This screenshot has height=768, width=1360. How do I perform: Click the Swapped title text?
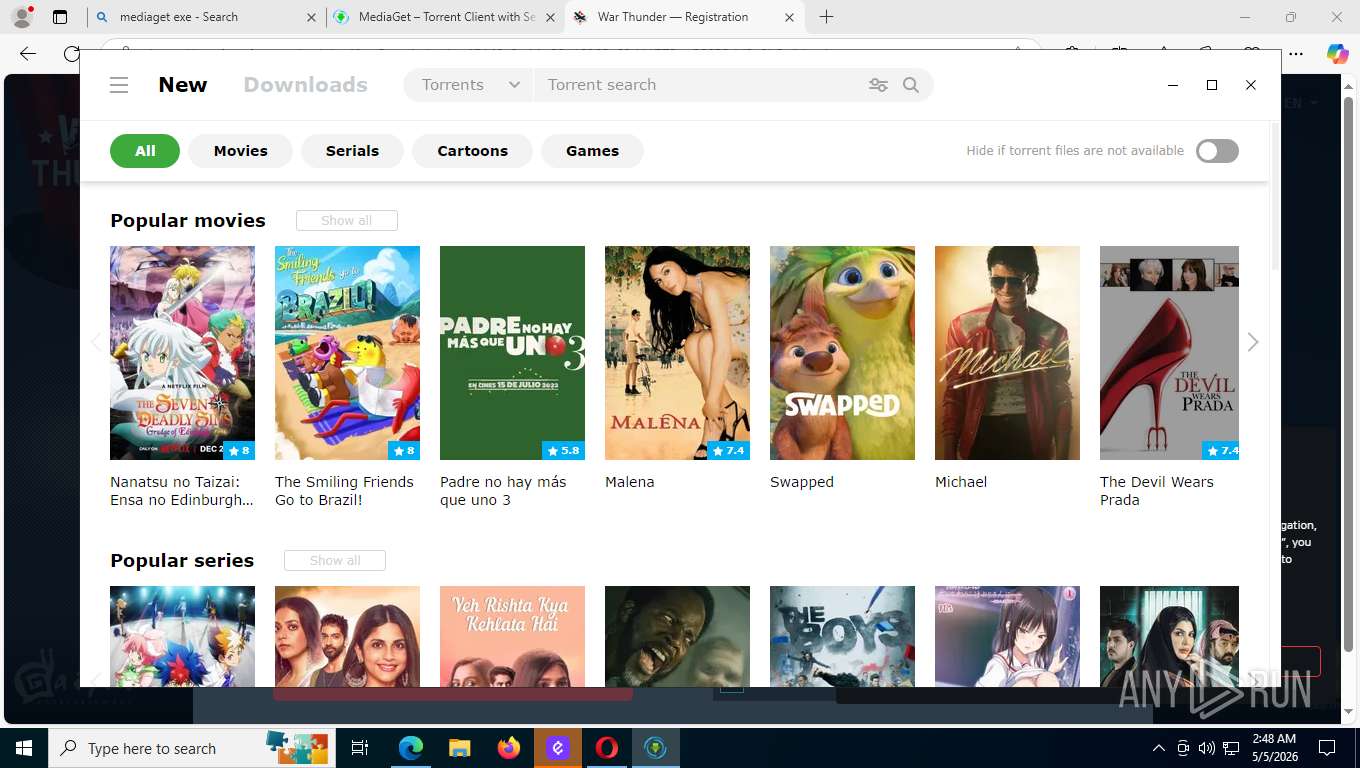pos(802,482)
